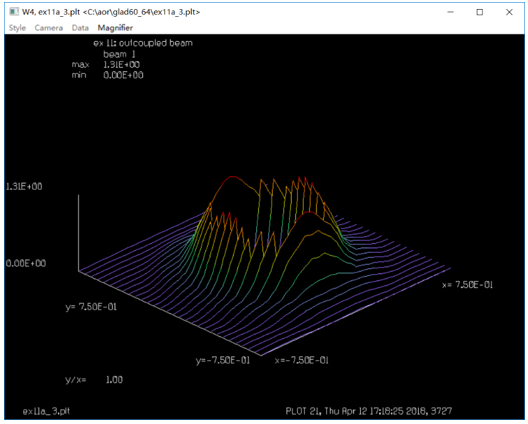Click the x=-7.50E-01 axis label

click(x=302, y=360)
